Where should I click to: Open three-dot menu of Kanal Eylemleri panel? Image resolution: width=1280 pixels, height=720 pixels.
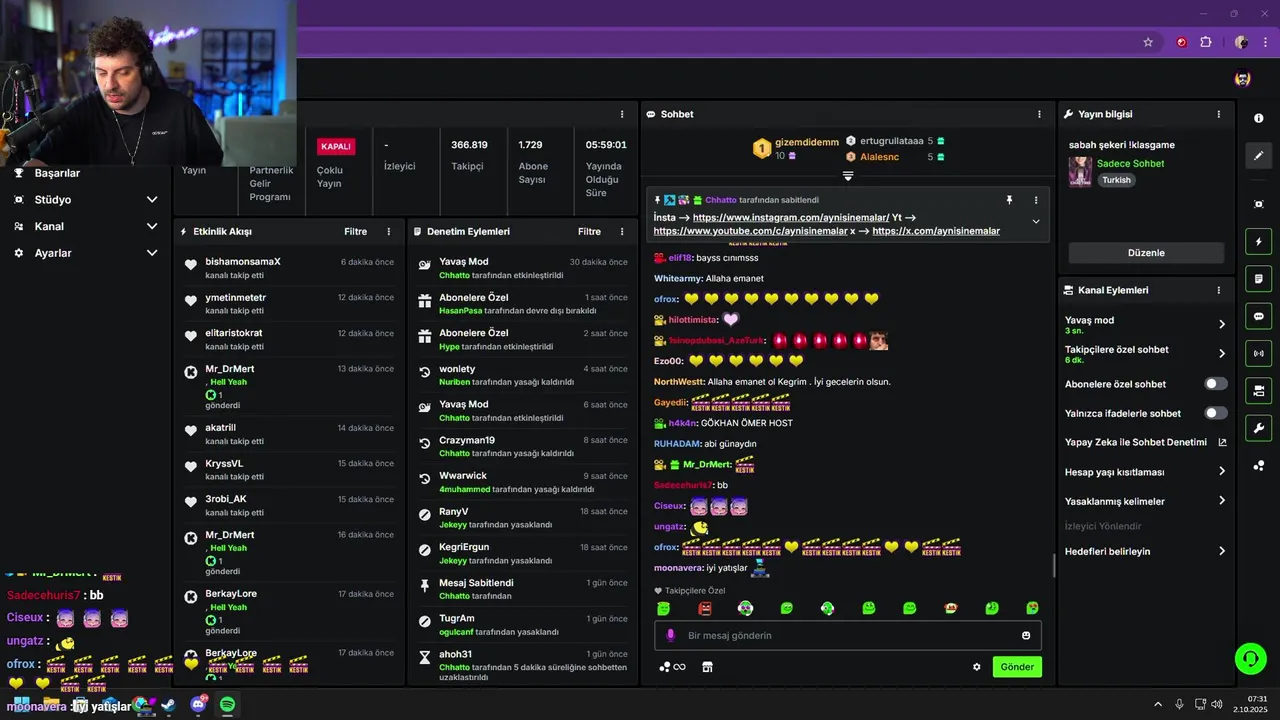1218,290
